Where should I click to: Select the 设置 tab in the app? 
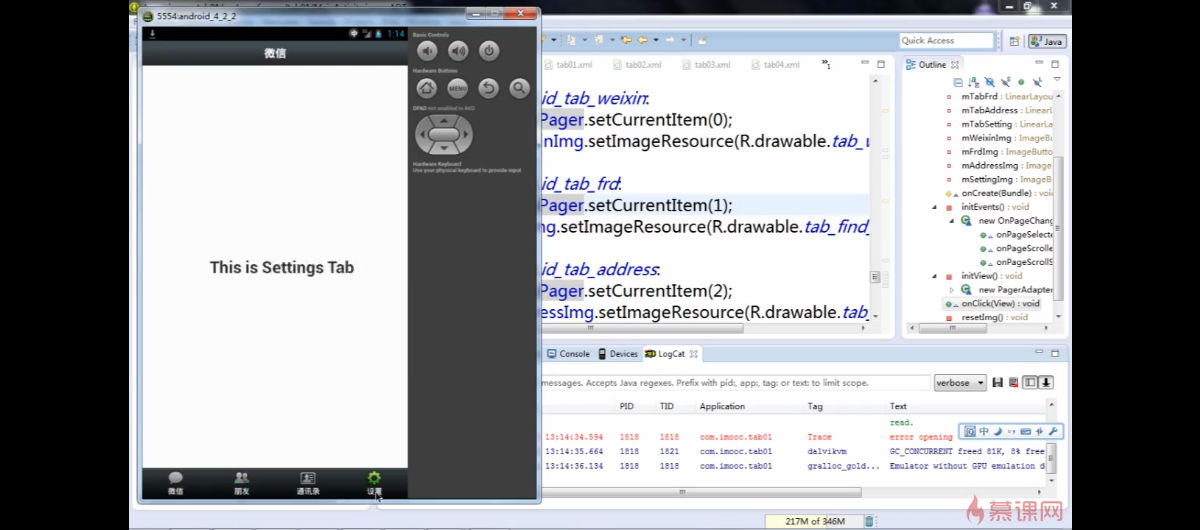coord(374,484)
